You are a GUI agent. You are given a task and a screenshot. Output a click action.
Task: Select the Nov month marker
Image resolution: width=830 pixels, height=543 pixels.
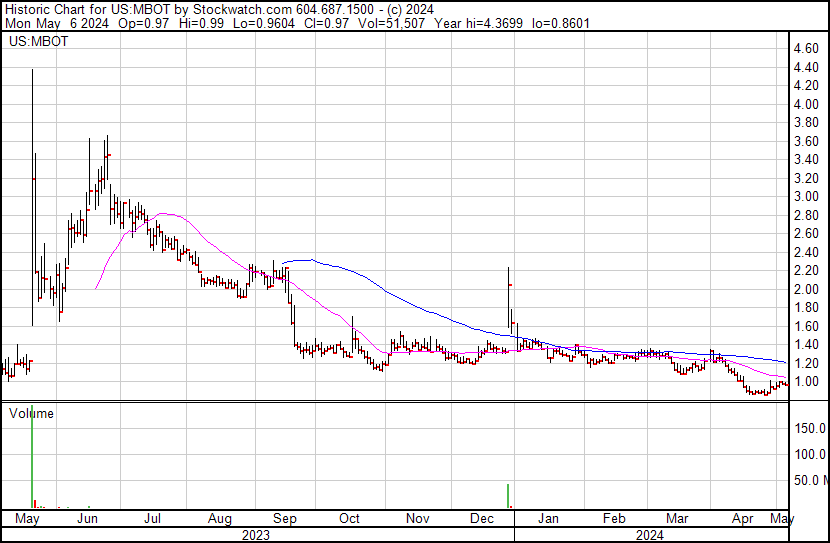[418, 519]
